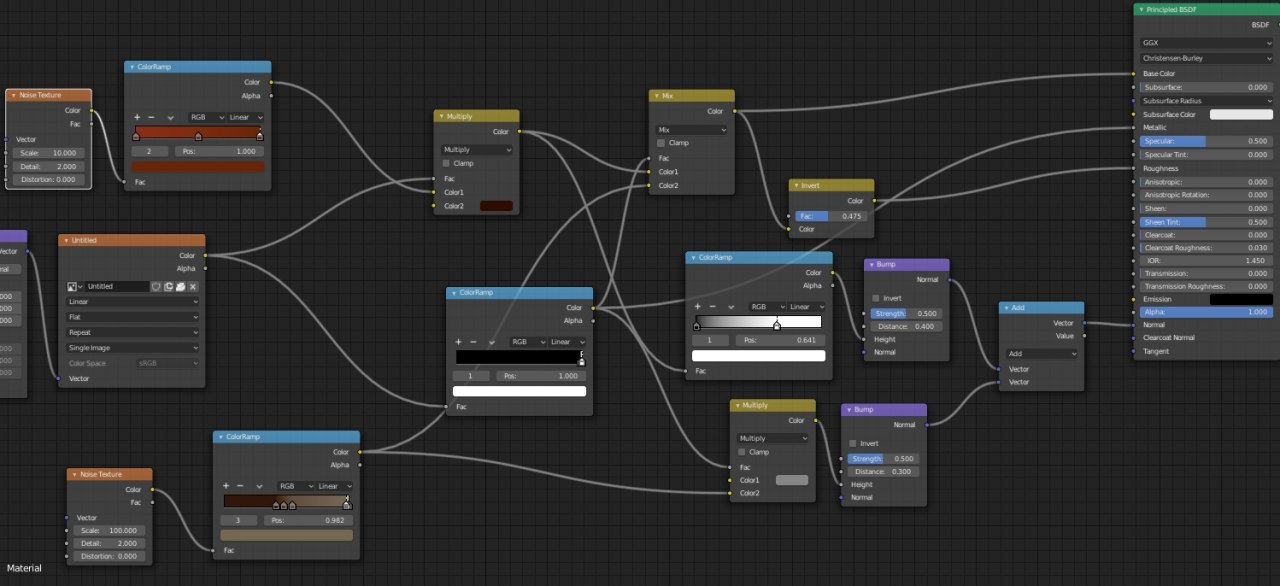Open the Repeat extension dropdown
This screenshot has height=586, width=1280.
133,332
